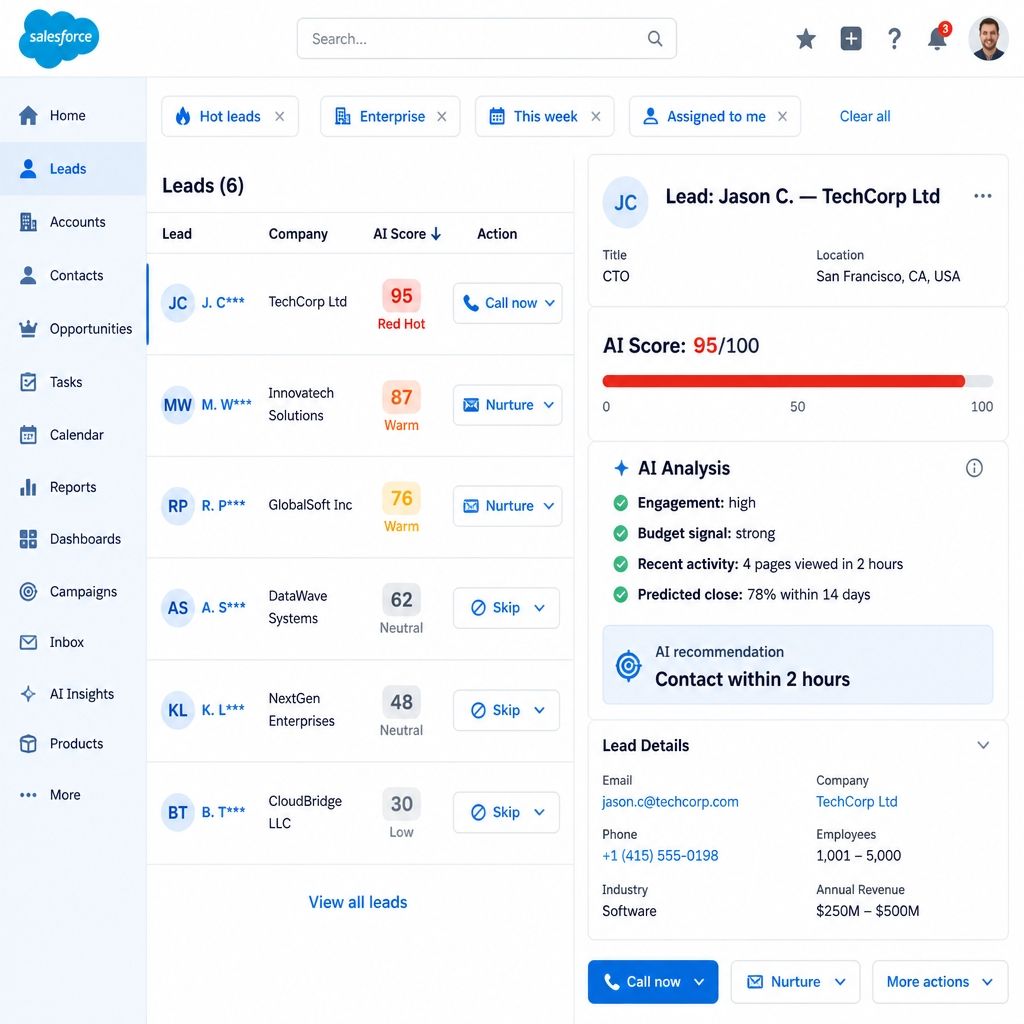
Task: Open lead M. W*** link
Action: pos(226,405)
